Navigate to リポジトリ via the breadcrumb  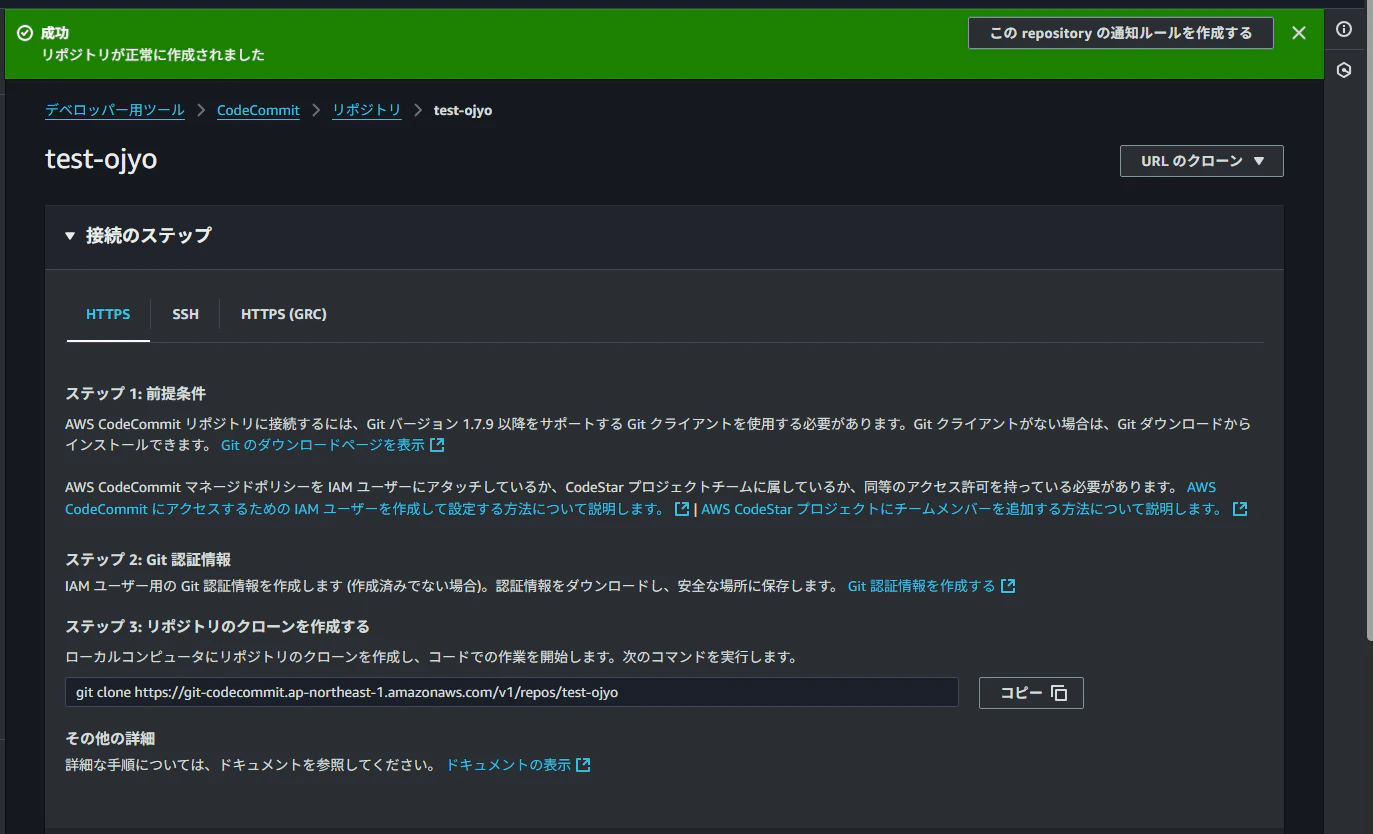366,110
